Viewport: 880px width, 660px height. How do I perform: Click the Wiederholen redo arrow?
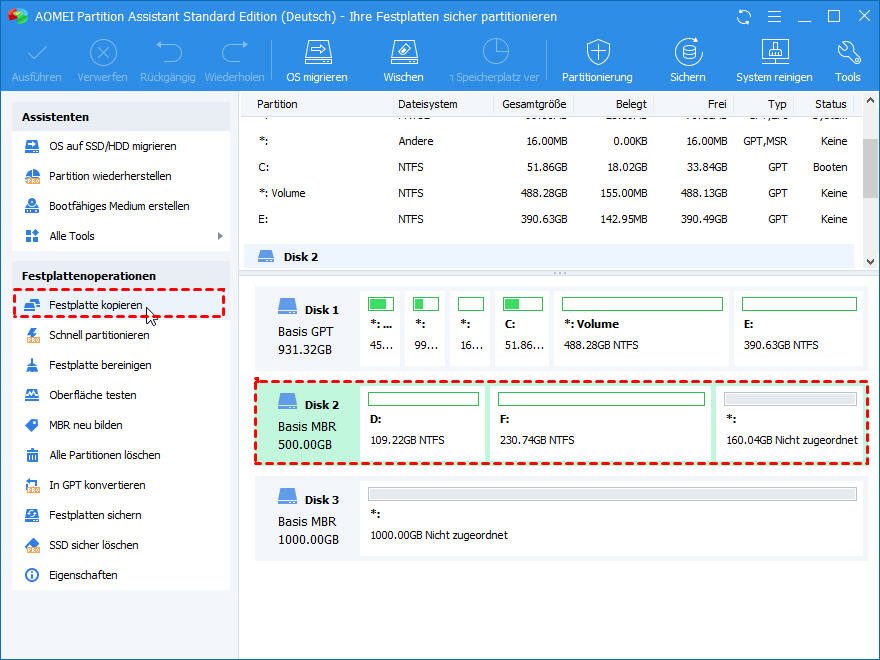(235, 52)
